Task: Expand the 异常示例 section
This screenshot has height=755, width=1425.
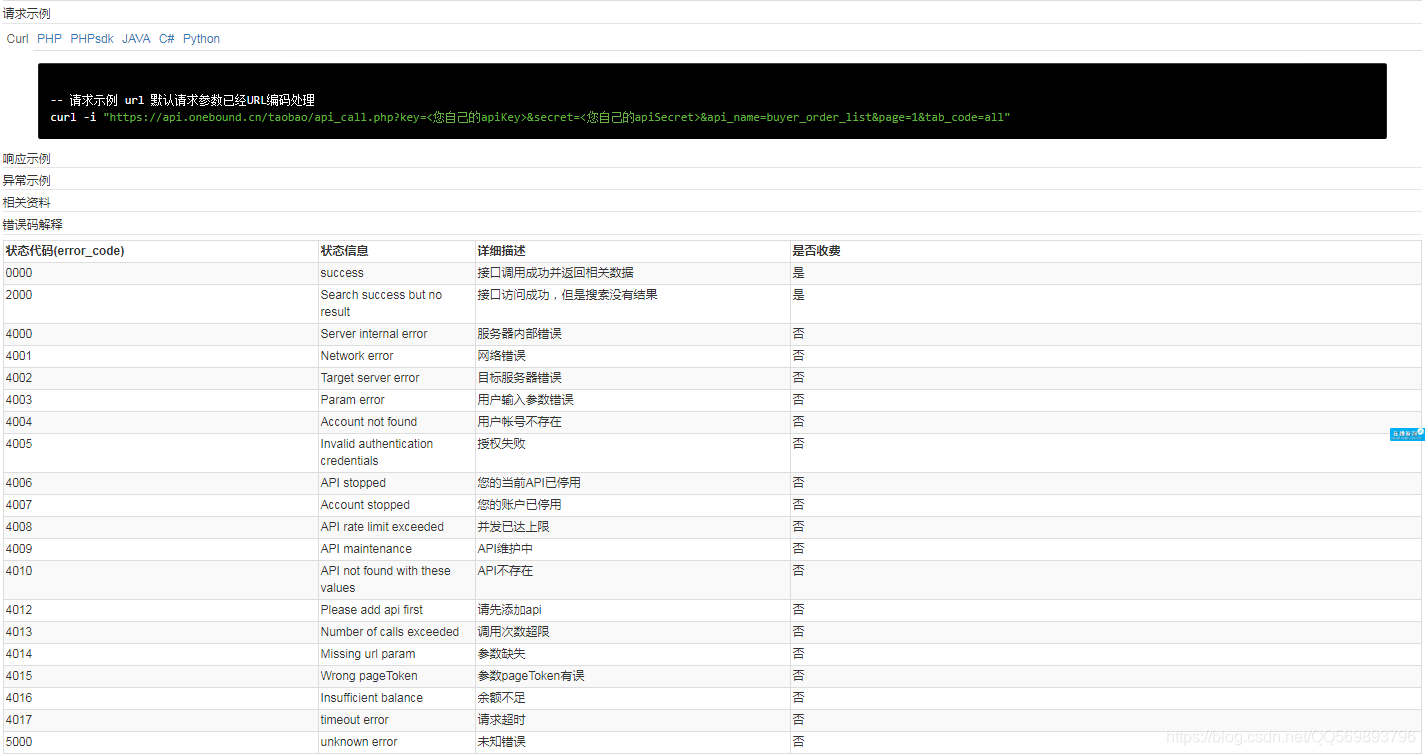Action: click(27, 181)
